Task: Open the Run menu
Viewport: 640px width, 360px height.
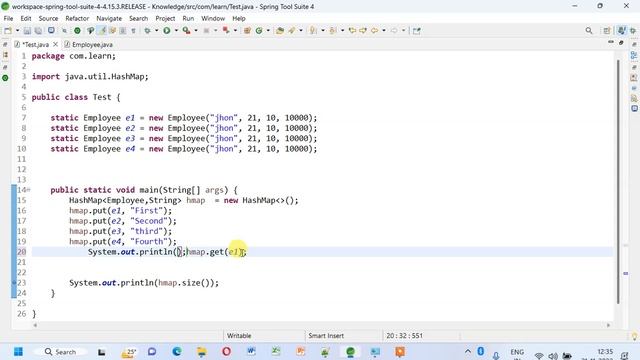Action: (x=188, y=18)
